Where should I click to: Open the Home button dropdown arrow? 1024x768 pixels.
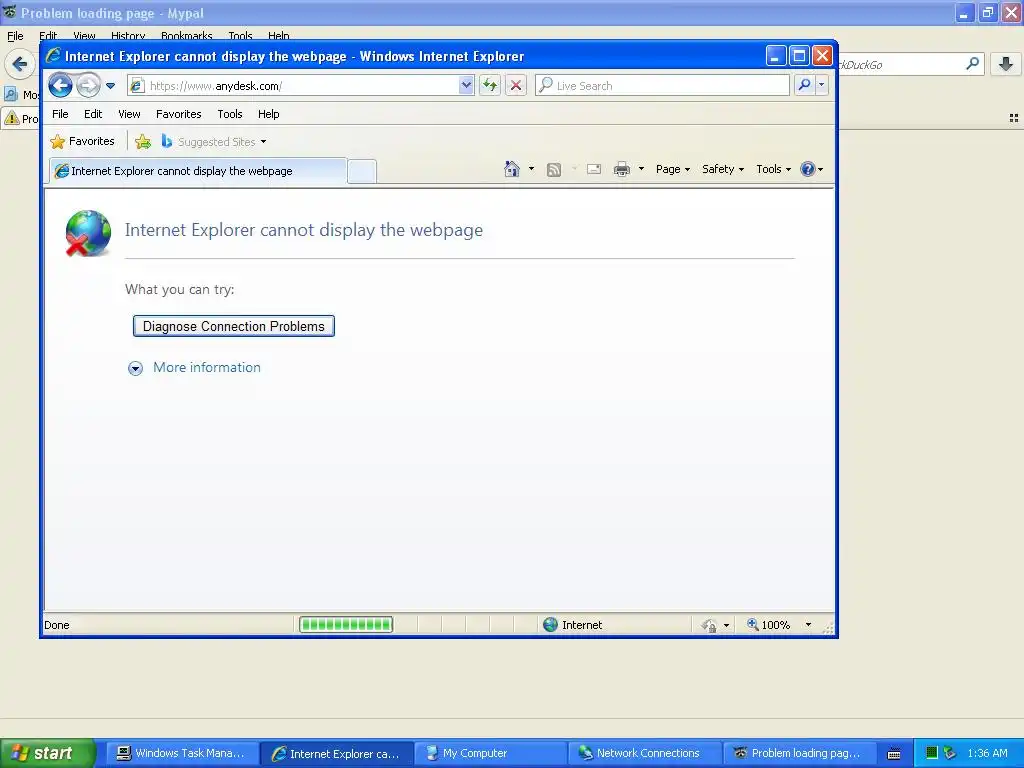tap(532, 169)
